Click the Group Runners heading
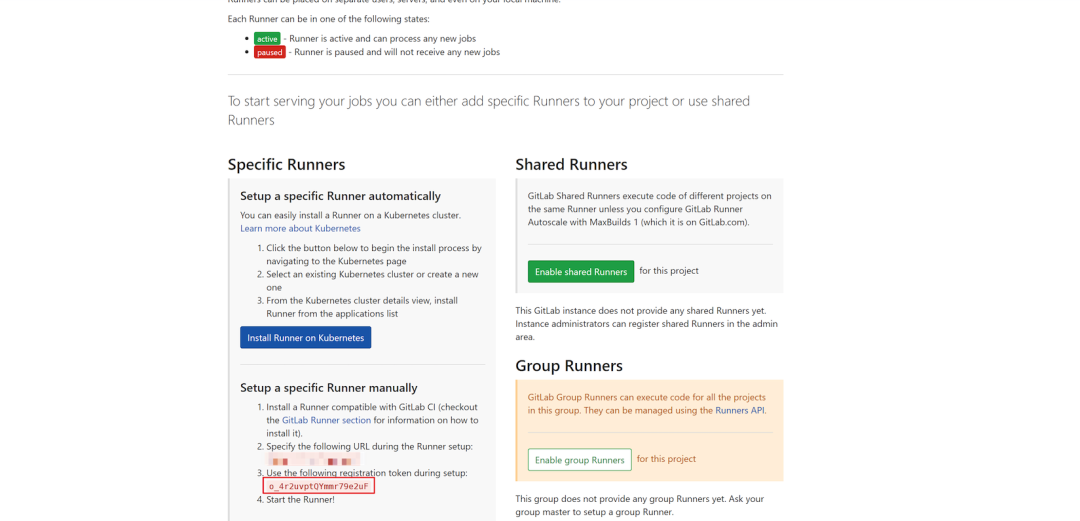1080x521 pixels. click(569, 365)
